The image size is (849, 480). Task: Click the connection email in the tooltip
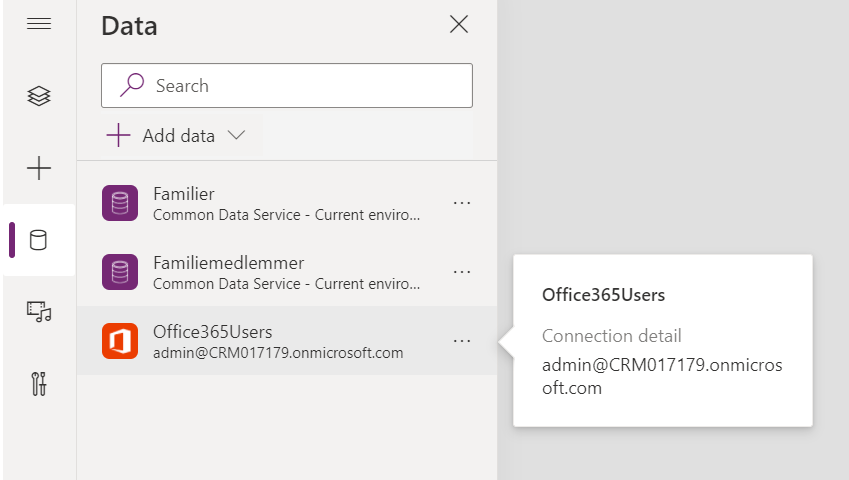pyautogui.click(x=662, y=376)
